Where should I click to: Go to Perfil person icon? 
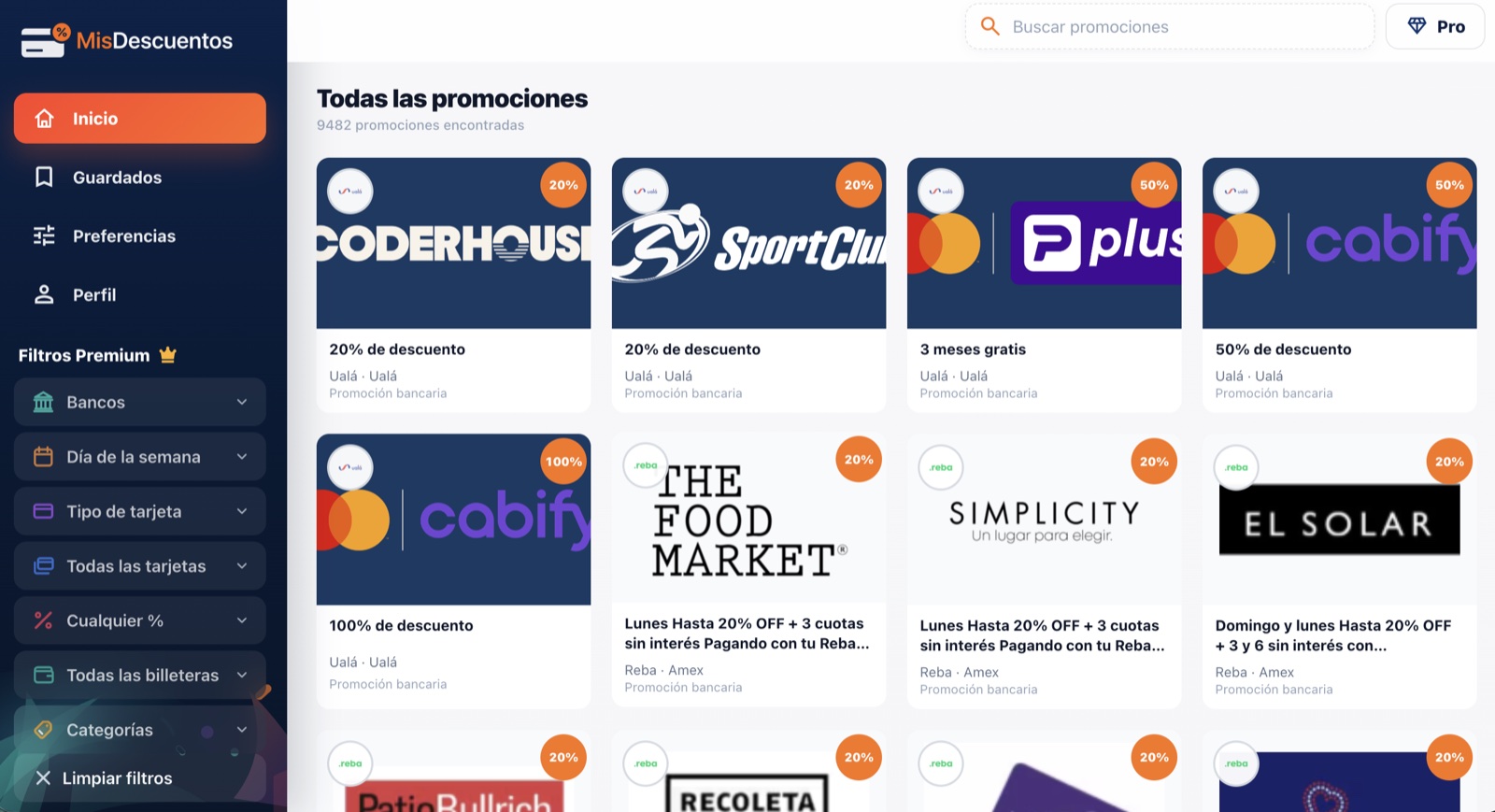(x=44, y=294)
